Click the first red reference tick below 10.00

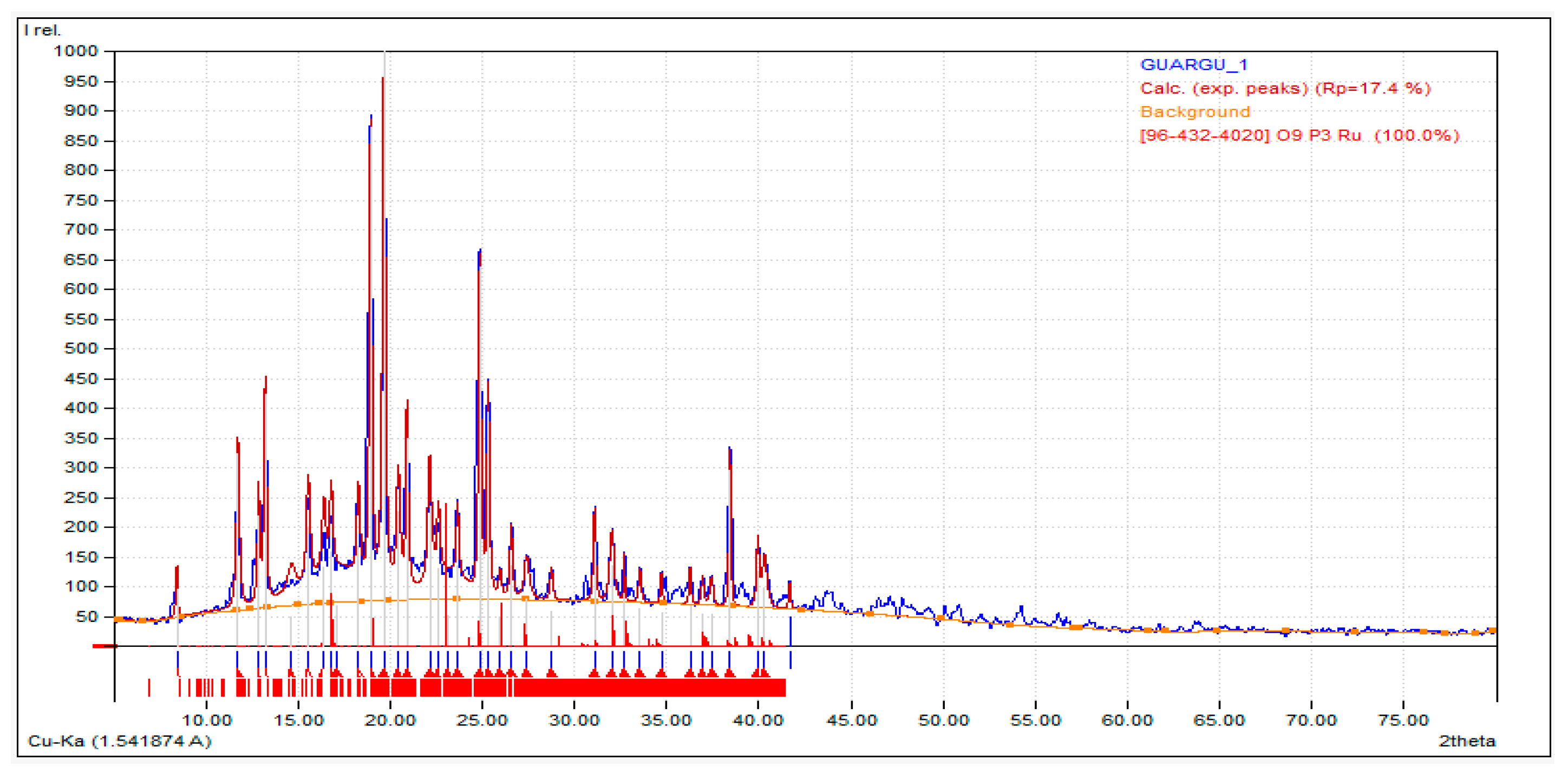click(x=149, y=688)
